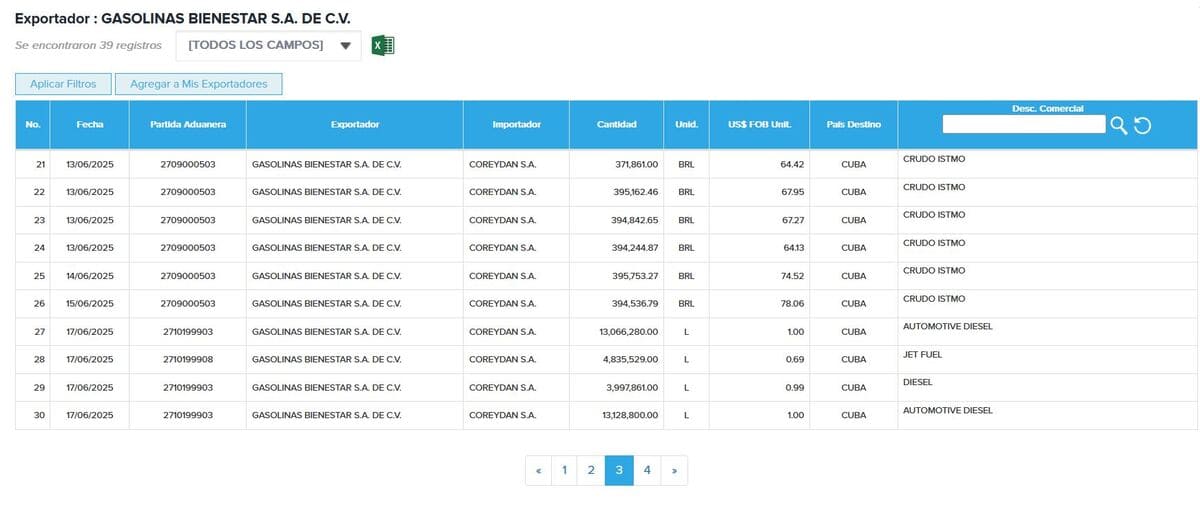The image size is (1200, 505).
Task: Click 'Se encontraron 39 registros' text
Action: point(88,46)
